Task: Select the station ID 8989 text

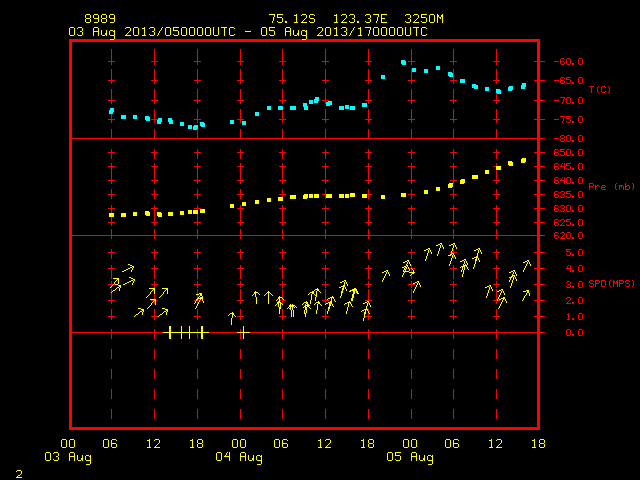Action: [100, 19]
